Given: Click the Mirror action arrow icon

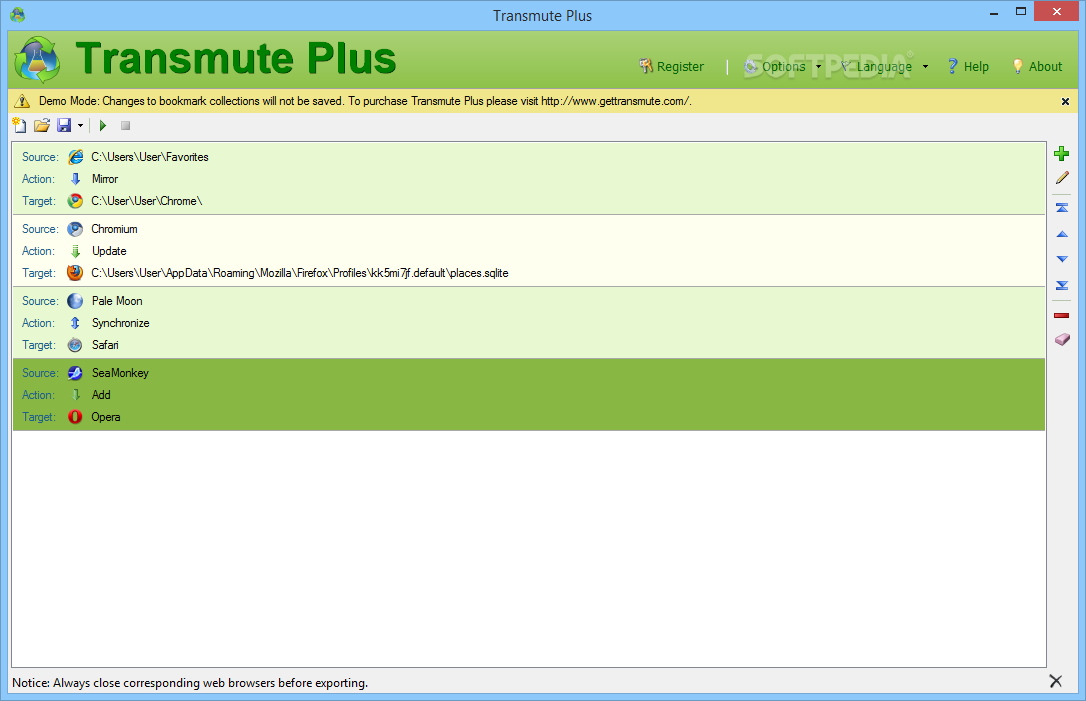Looking at the screenshot, I should tap(75, 179).
